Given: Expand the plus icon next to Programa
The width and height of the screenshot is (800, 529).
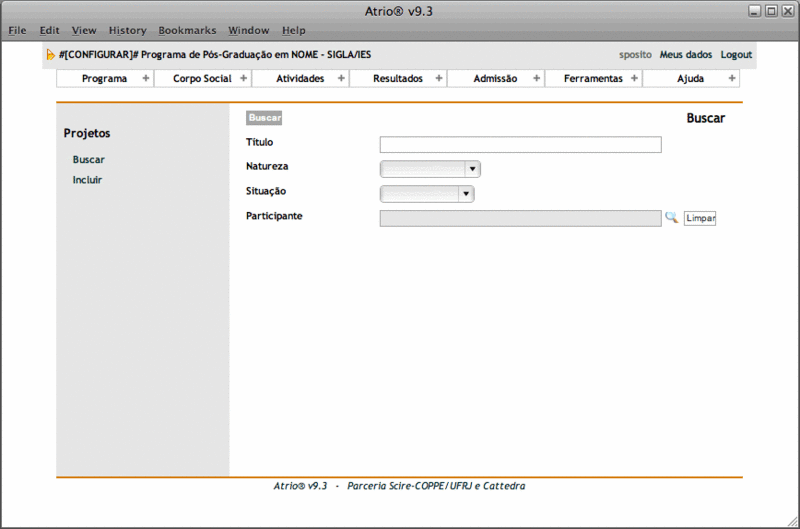Looking at the screenshot, I should pos(145,79).
